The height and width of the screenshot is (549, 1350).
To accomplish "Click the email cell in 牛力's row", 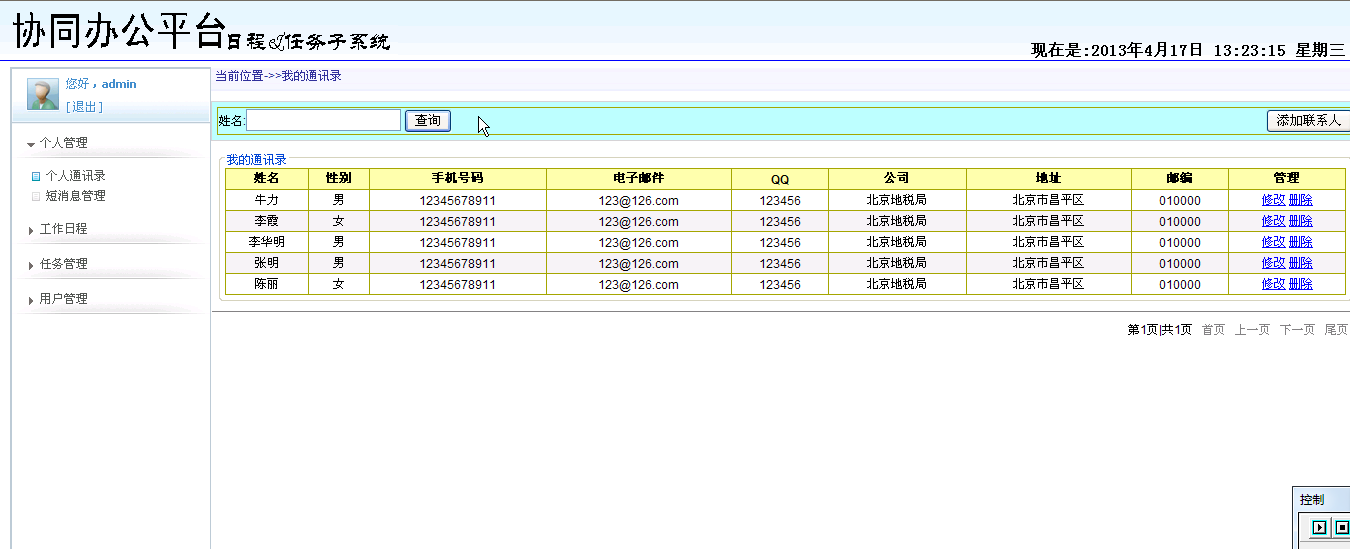I will pos(639,200).
